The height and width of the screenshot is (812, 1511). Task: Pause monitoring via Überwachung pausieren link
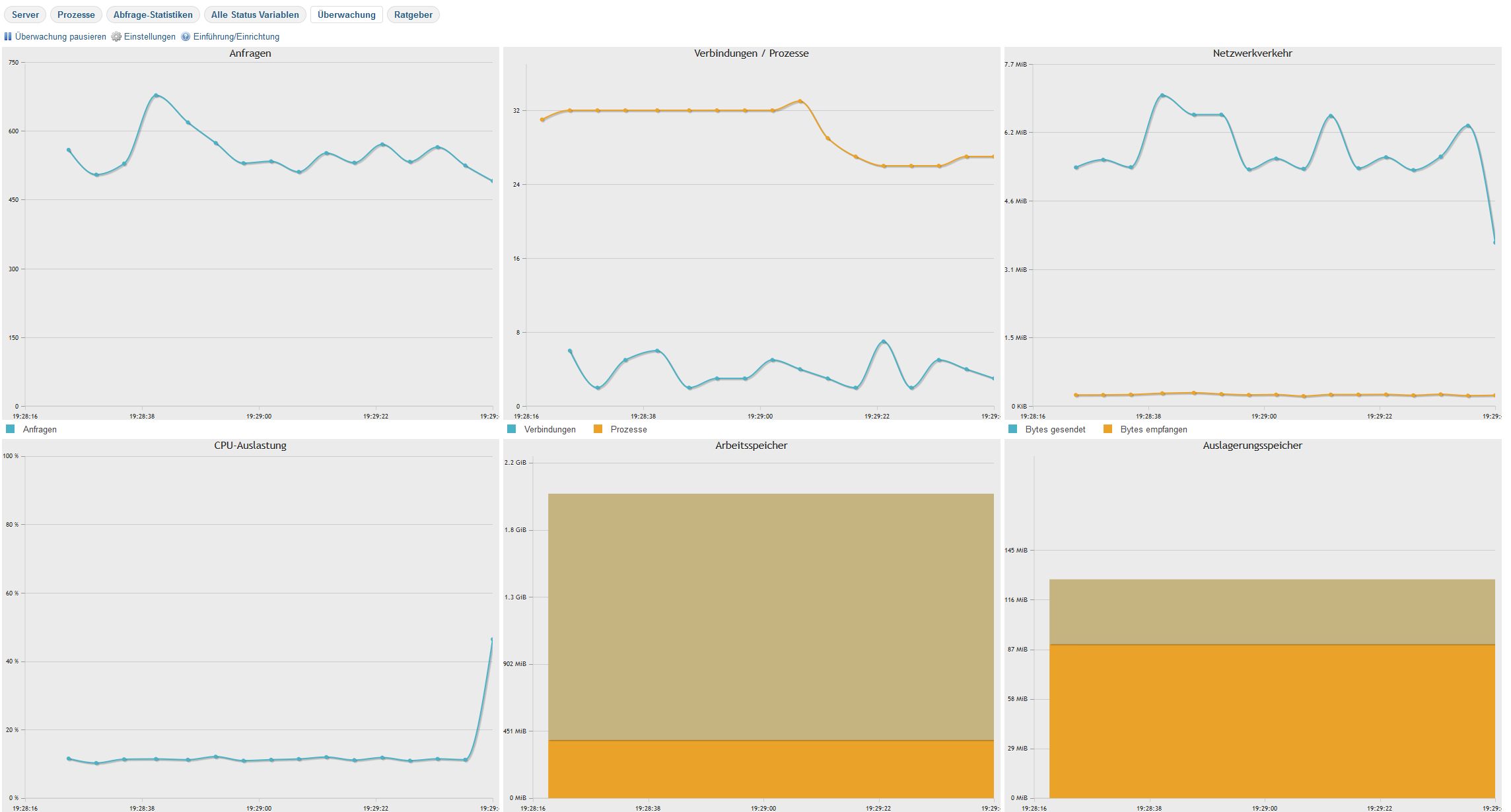pos(60,37)
